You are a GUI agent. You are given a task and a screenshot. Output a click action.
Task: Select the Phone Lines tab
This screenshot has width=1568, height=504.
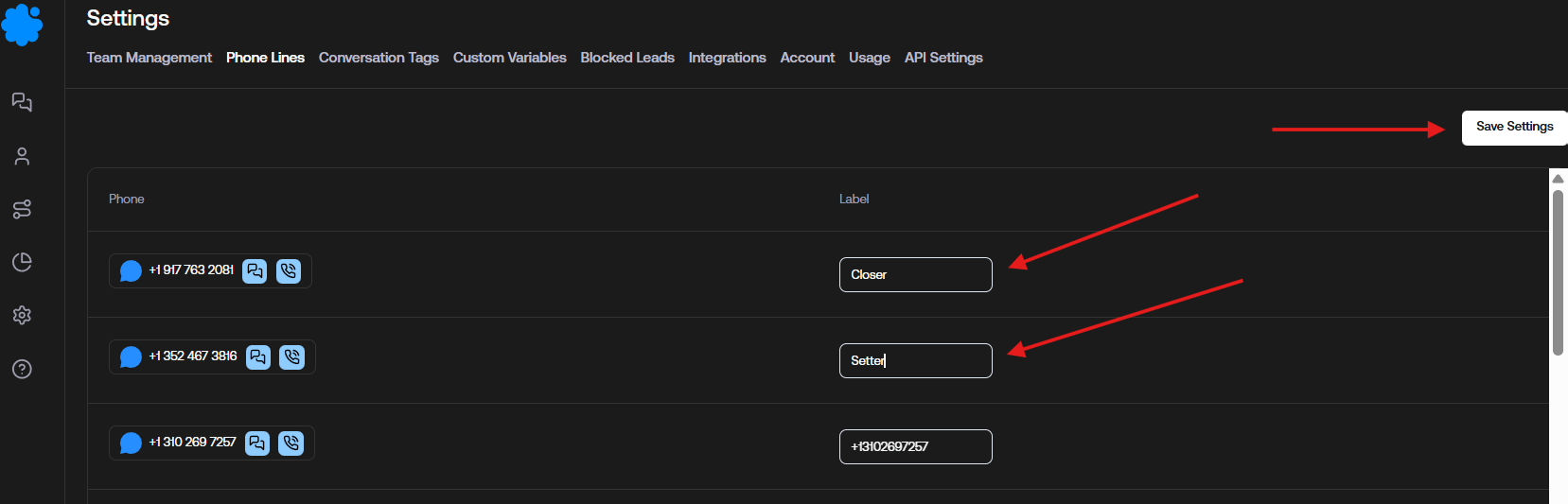265,58
